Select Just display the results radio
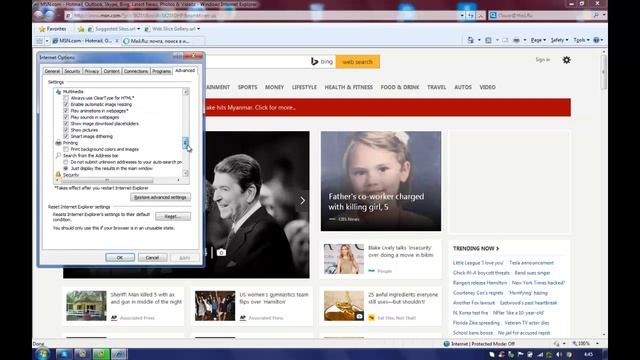The width and height of the screenshot is (640, 360). coord(66,168)
